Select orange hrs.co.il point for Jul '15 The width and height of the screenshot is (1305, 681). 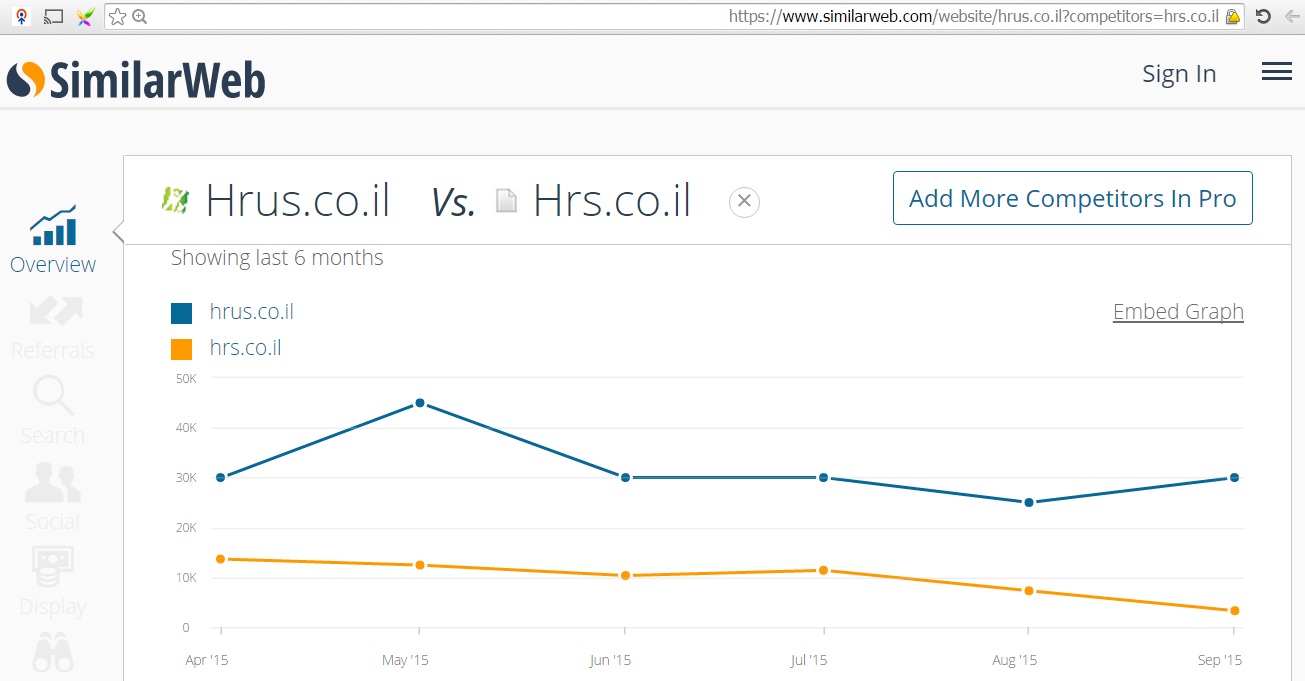(823, 570)
